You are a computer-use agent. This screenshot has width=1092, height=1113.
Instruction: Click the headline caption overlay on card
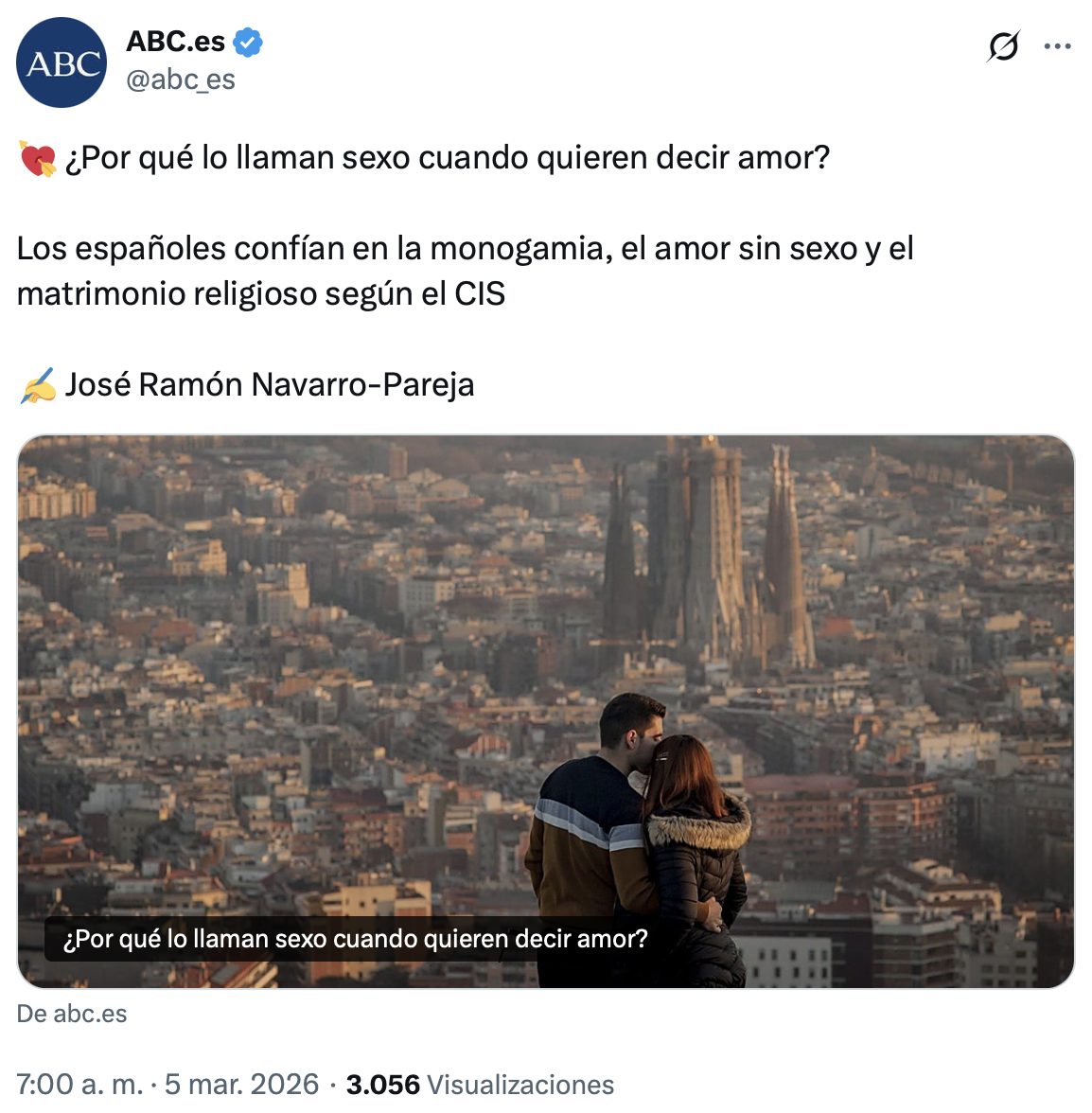tap(355, 939)
